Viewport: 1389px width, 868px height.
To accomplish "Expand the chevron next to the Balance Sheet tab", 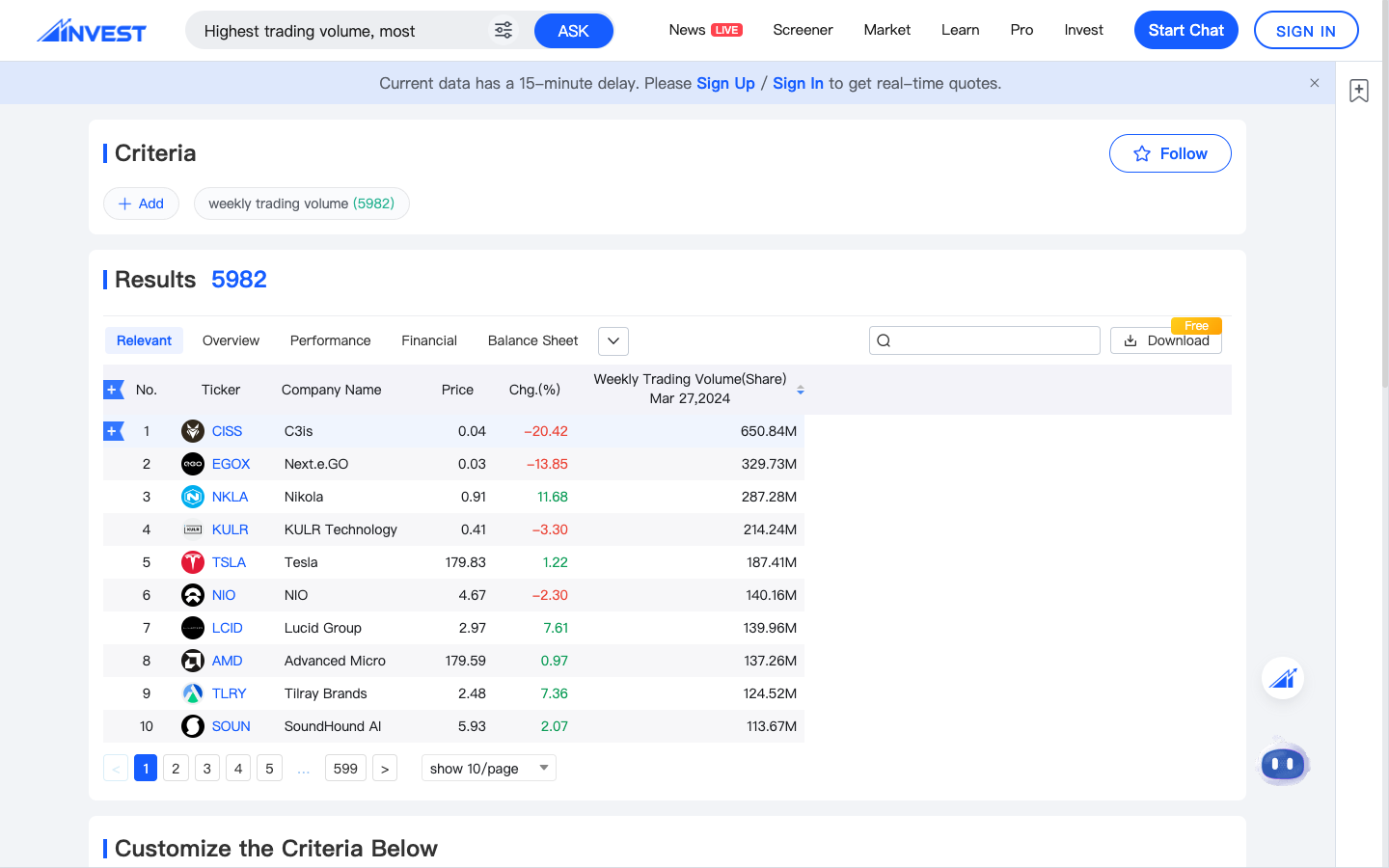I will (x=613, y=340).
